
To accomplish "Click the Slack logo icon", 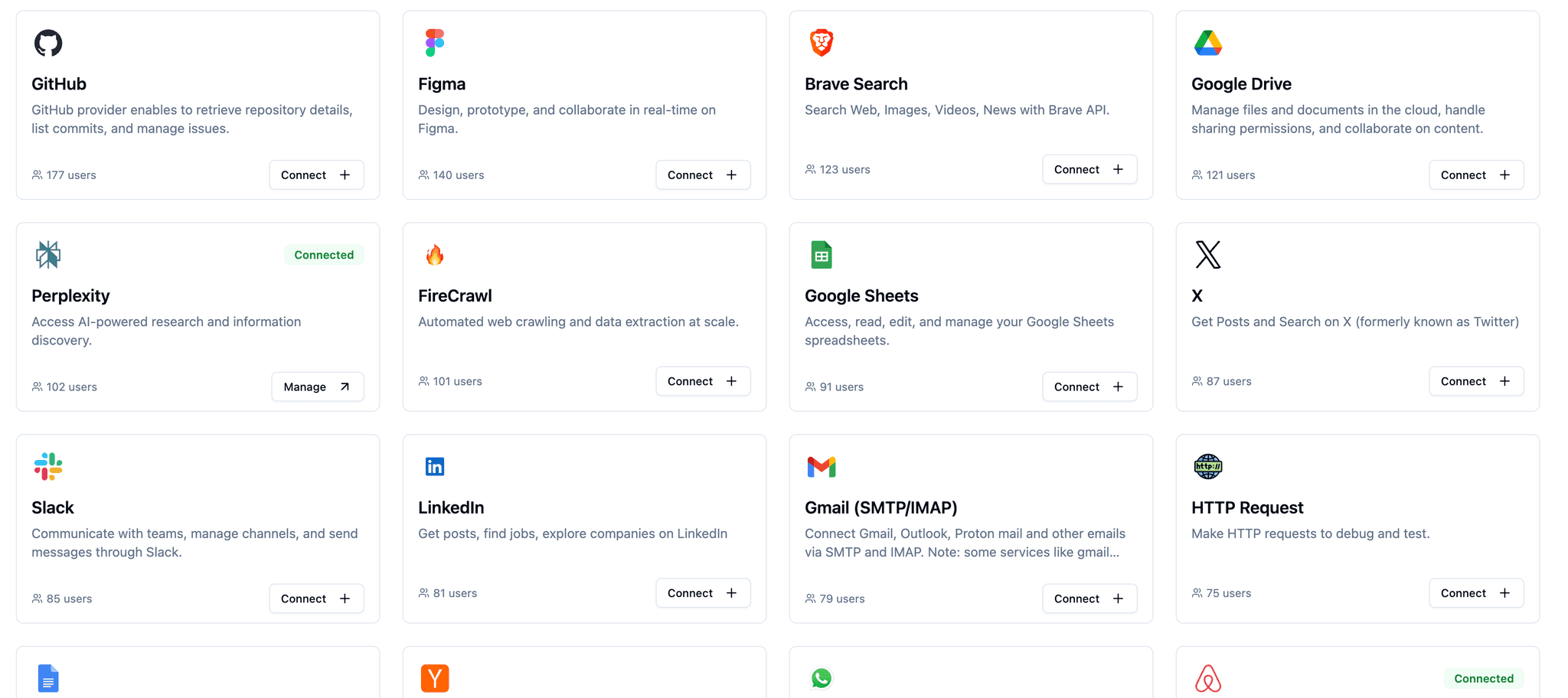I will (48, 466).
